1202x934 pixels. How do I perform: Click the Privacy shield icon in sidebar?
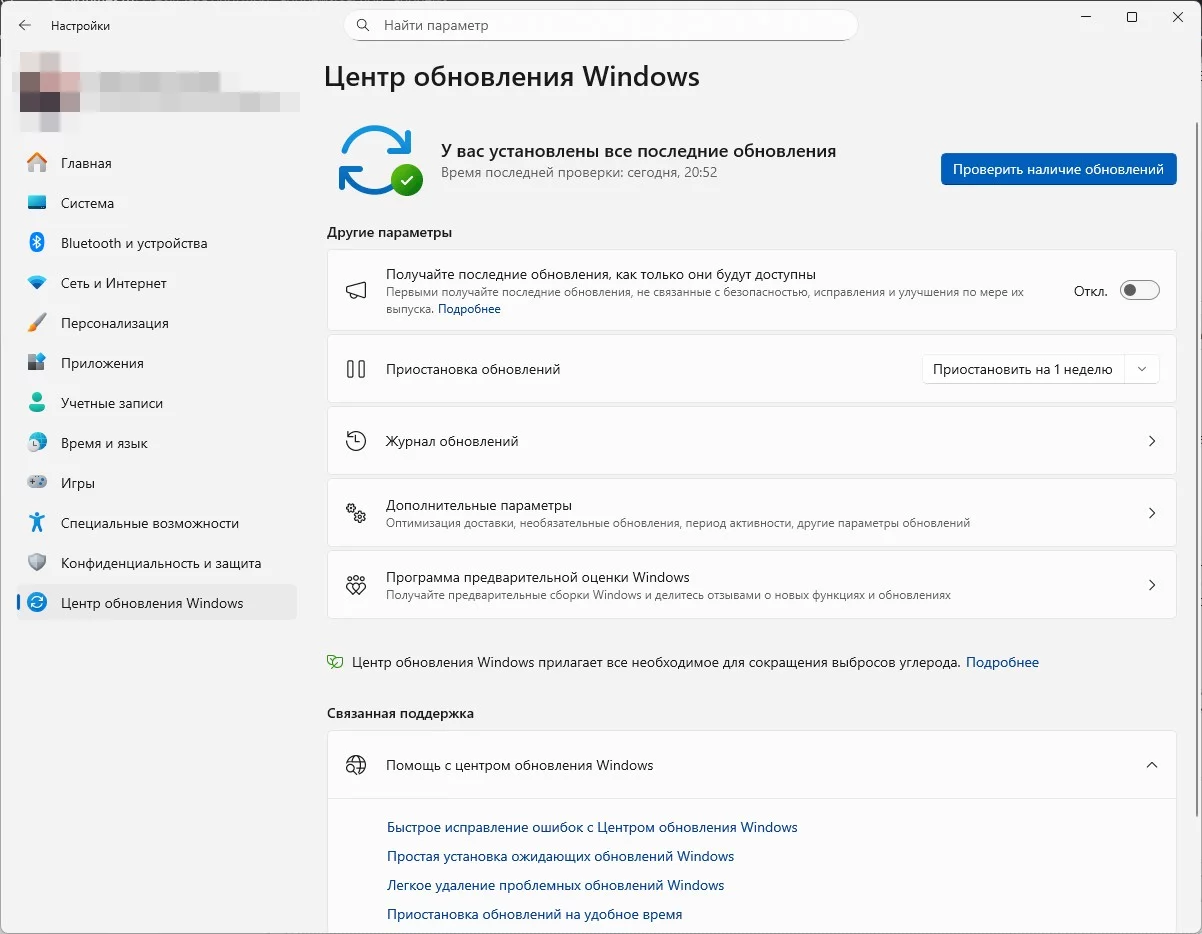(37, 563)
